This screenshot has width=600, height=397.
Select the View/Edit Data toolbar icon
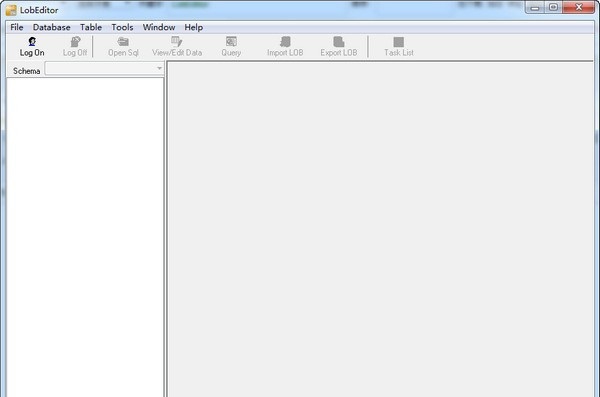pyautogui.click(x=176, y=41)
